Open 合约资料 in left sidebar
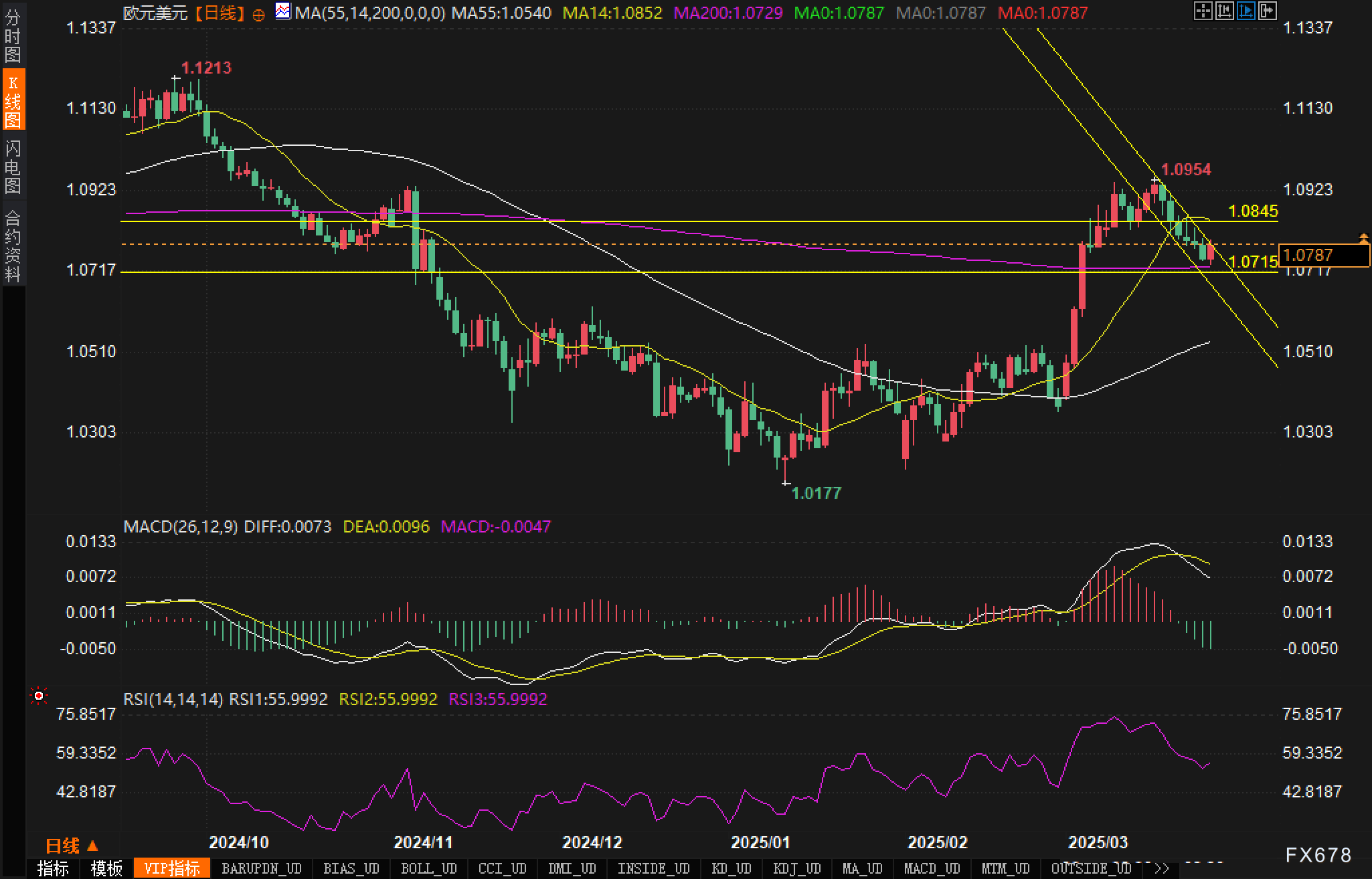This screenshot has height=879, width=1372. [13, 246]
